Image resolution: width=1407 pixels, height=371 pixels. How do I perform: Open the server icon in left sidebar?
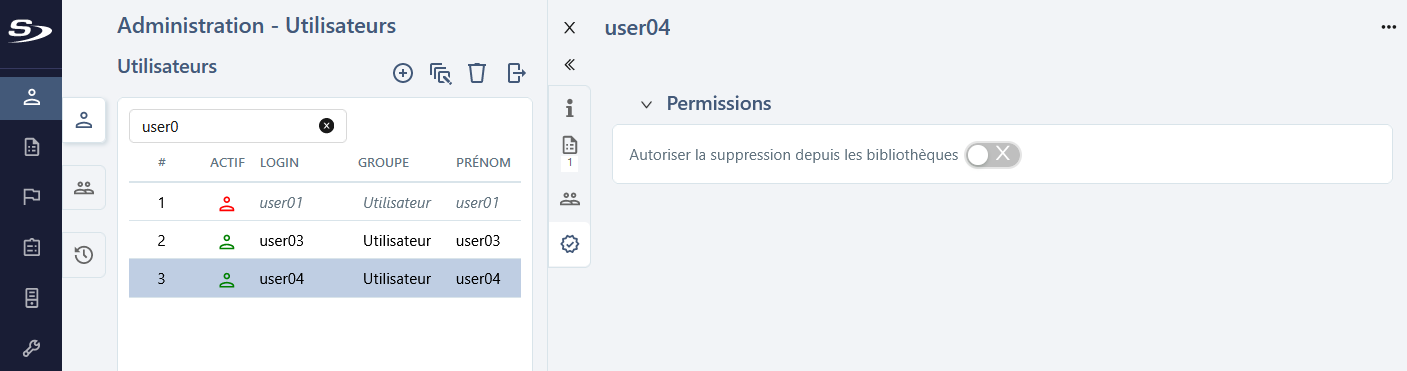[x=31, y=297]
